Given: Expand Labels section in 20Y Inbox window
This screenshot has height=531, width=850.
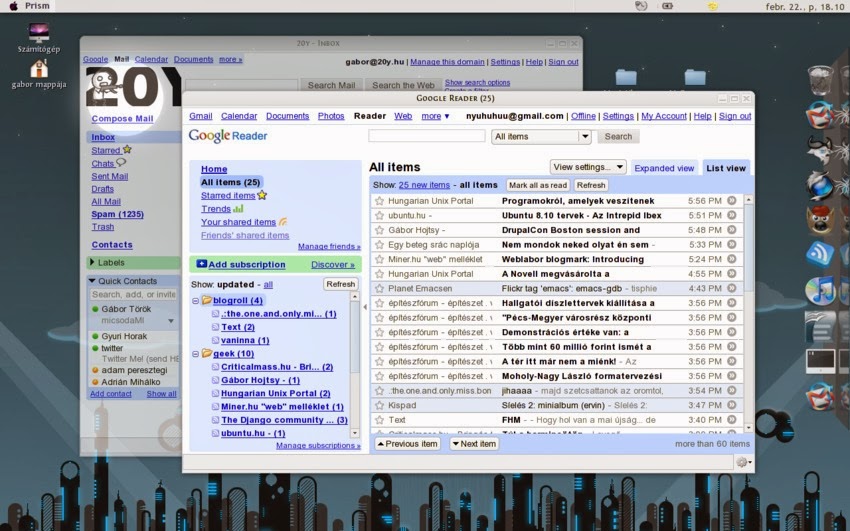Looking at the screenshot, I should (x=92, y=262).
